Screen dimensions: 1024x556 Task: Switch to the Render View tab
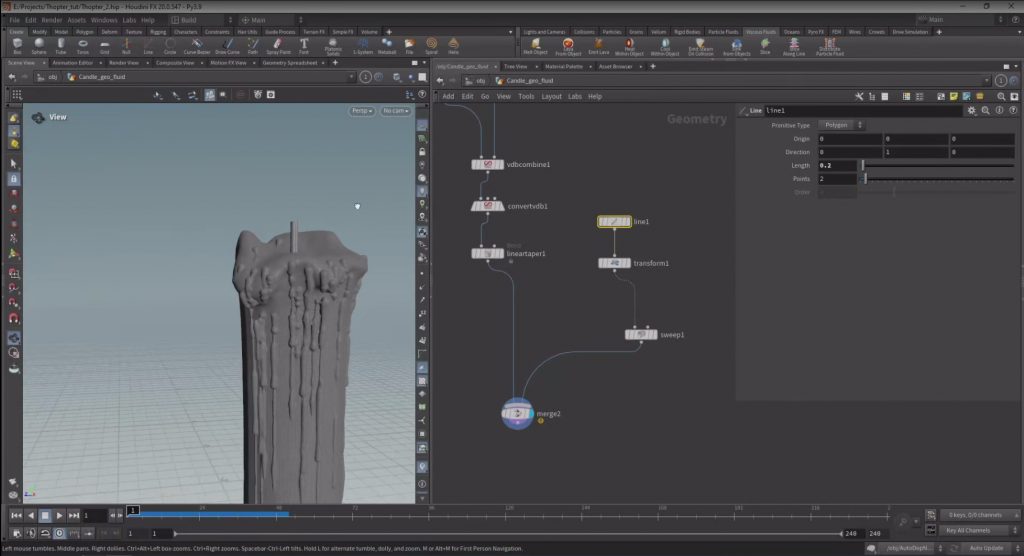click(x=123, y=63)
